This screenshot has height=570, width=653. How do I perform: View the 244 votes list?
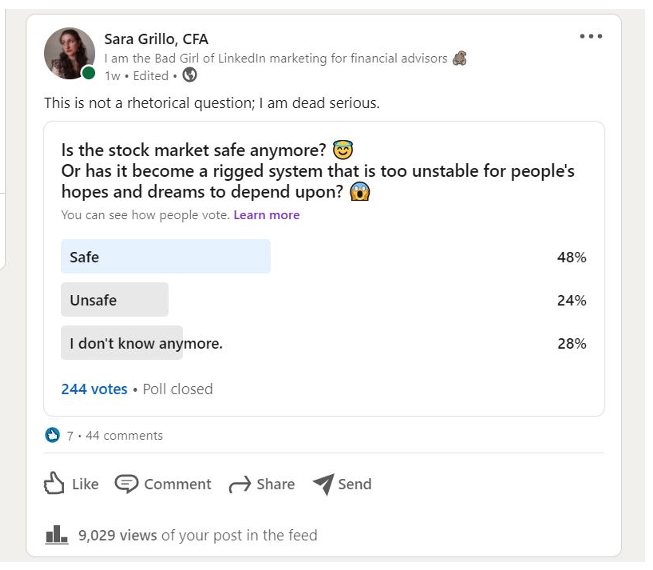(94, 389)
